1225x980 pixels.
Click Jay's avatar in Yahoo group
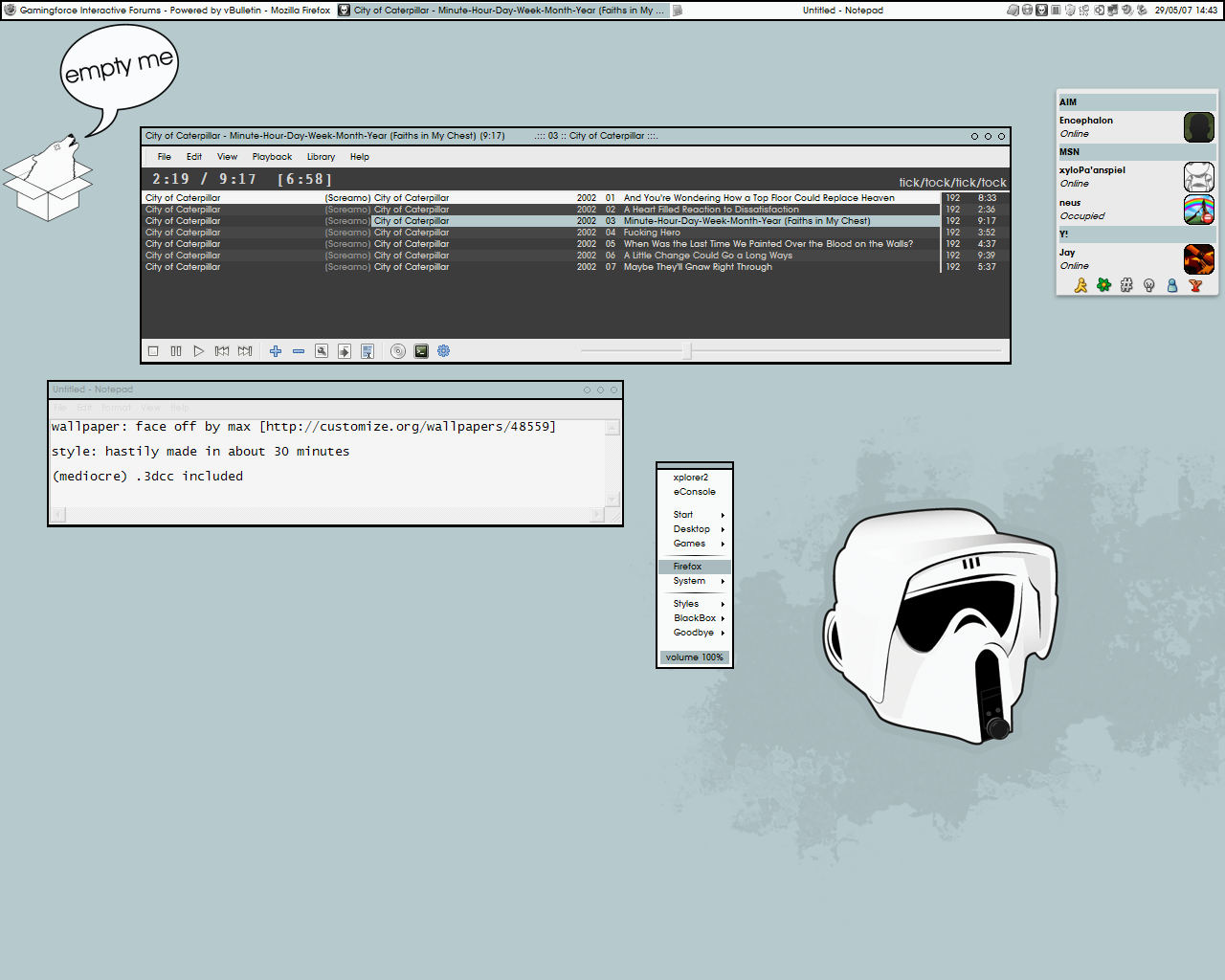(x=1199, y=259)
